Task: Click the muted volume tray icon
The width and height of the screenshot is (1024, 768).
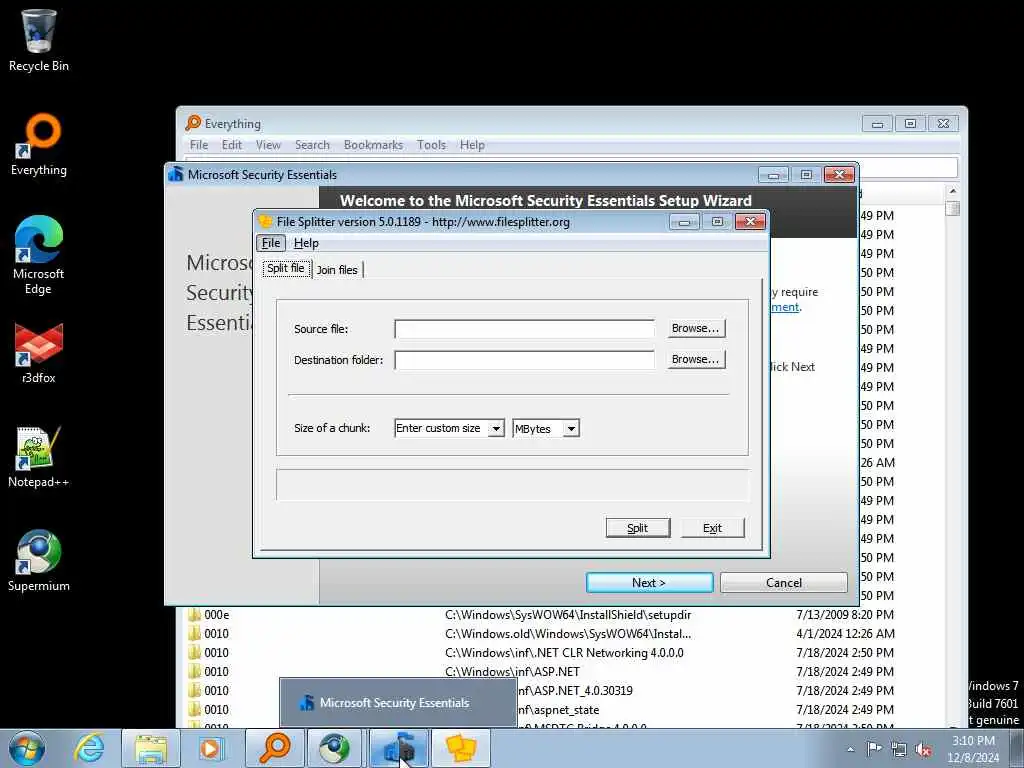Action: [x=923, y=749]
